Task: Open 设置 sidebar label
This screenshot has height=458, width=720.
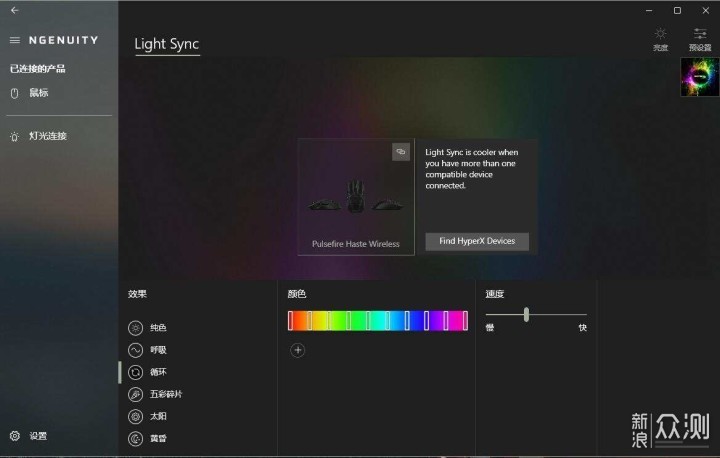Action: point(38,436)
